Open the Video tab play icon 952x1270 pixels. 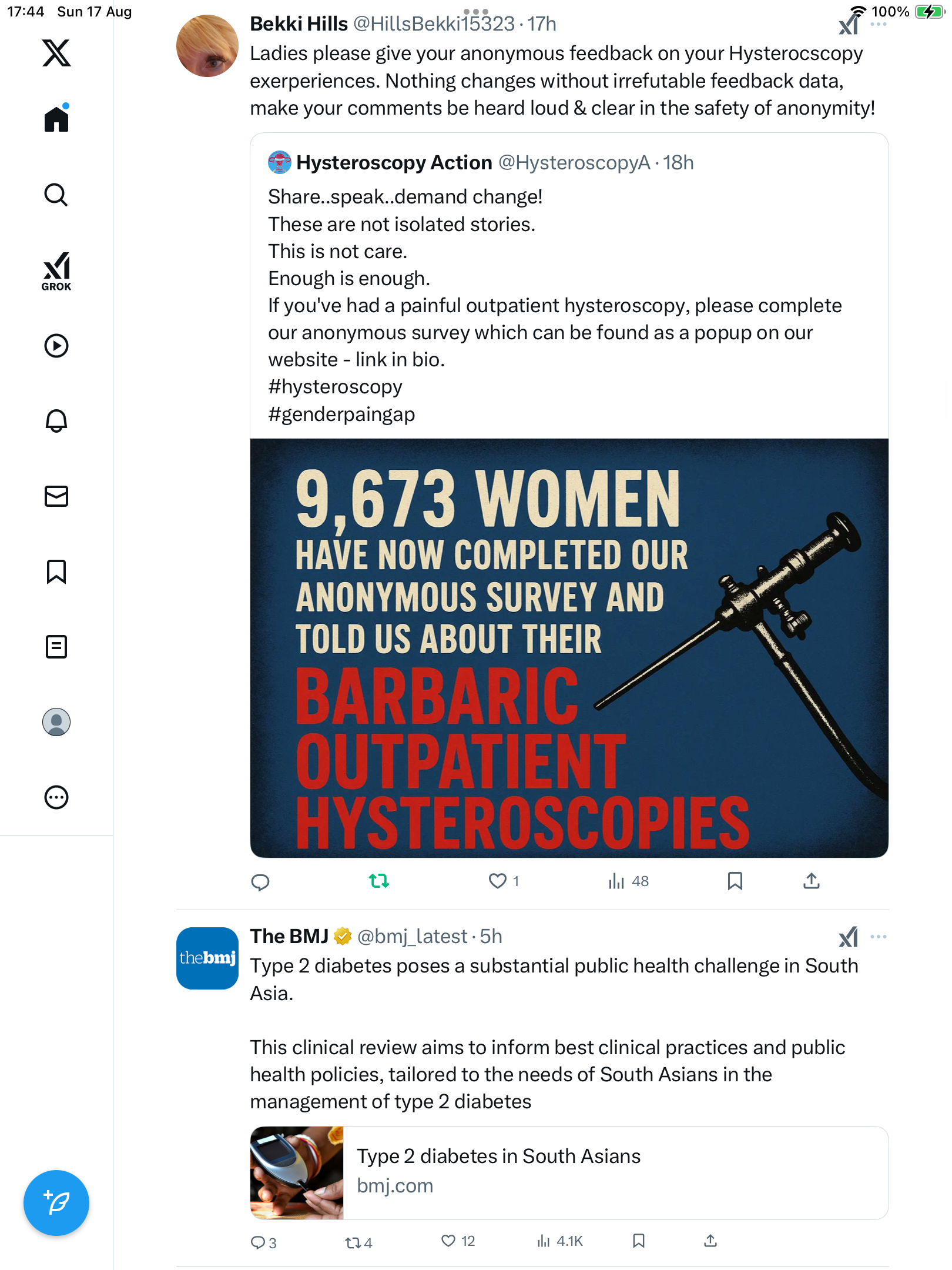click(56, 346)
